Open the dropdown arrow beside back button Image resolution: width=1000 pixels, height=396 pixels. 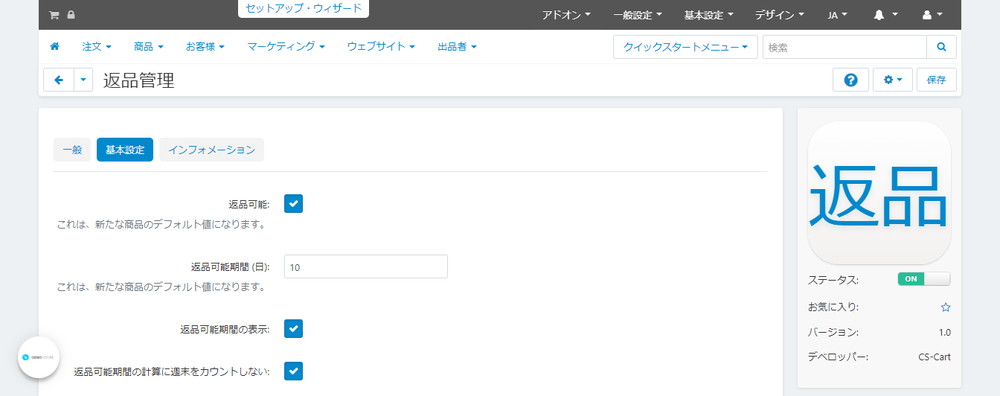[x=84, y=80]
